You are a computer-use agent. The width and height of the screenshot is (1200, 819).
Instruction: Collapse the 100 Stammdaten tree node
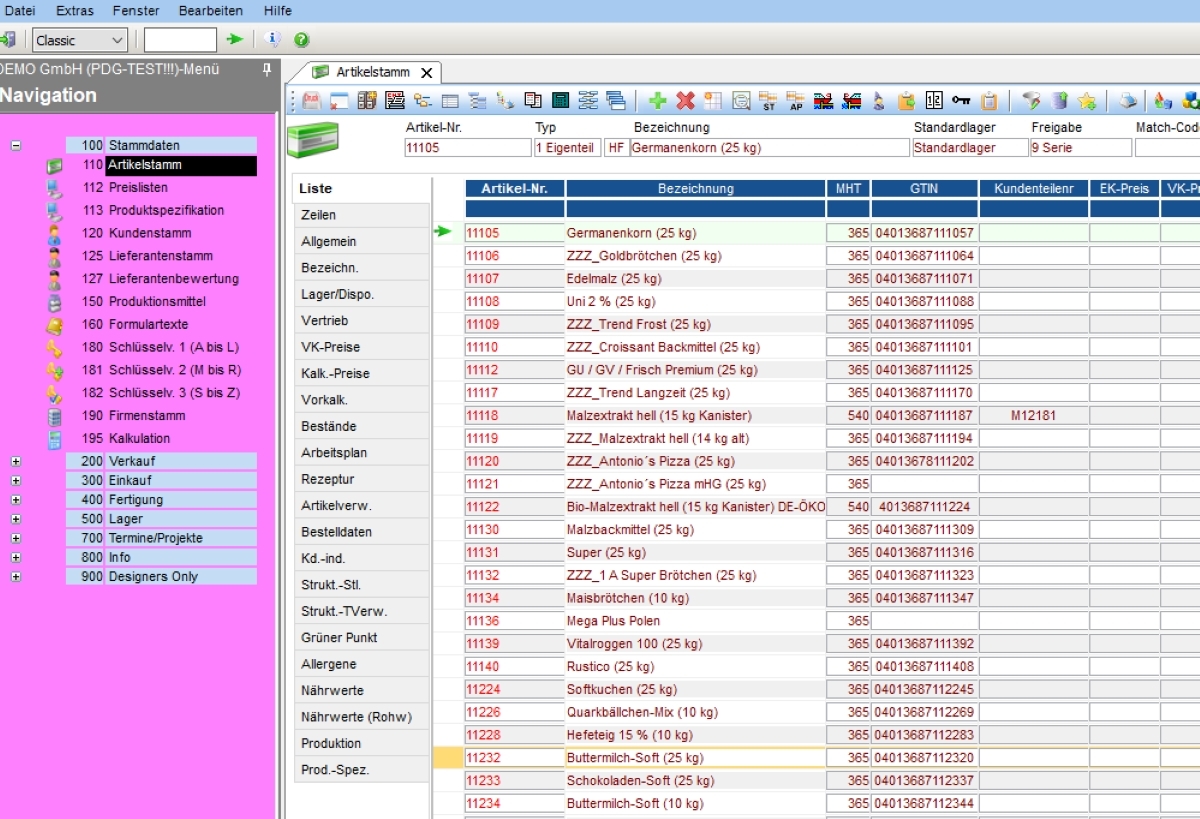[x=16, y=145]
